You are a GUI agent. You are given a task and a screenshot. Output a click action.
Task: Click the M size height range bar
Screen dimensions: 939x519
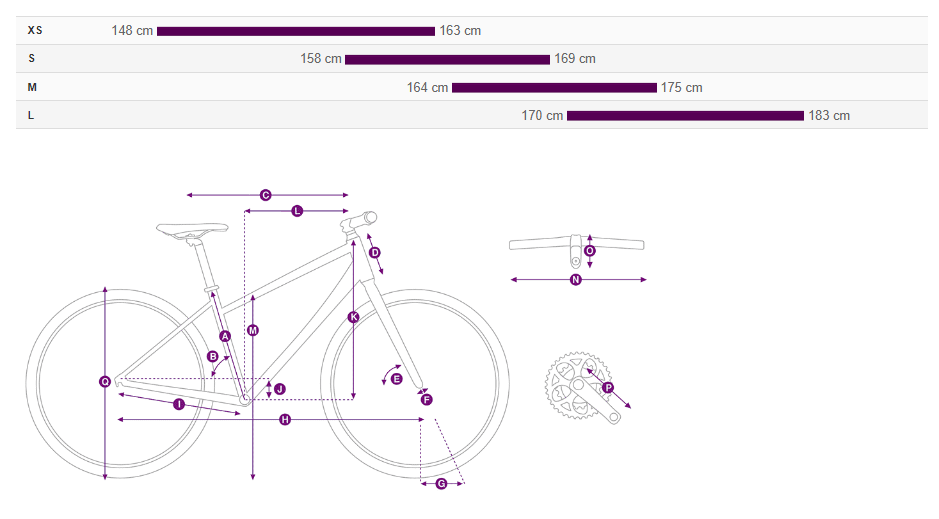click(x=554, y=87)
